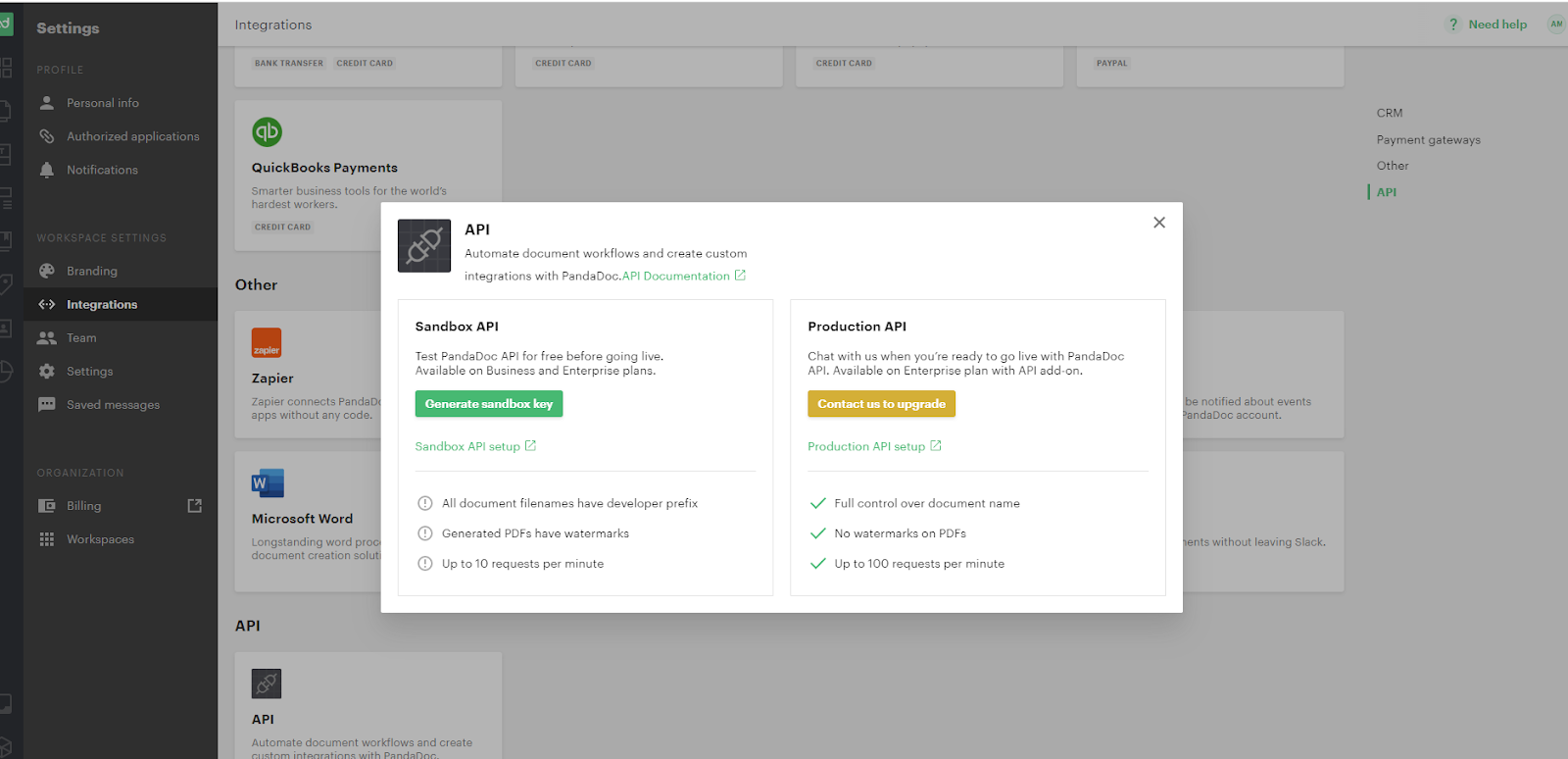Image resolution: width=1568 pixels, height=759 pixels.
Task: Click checkmark beside Up to 100 requests
Action: click(818, 564)
